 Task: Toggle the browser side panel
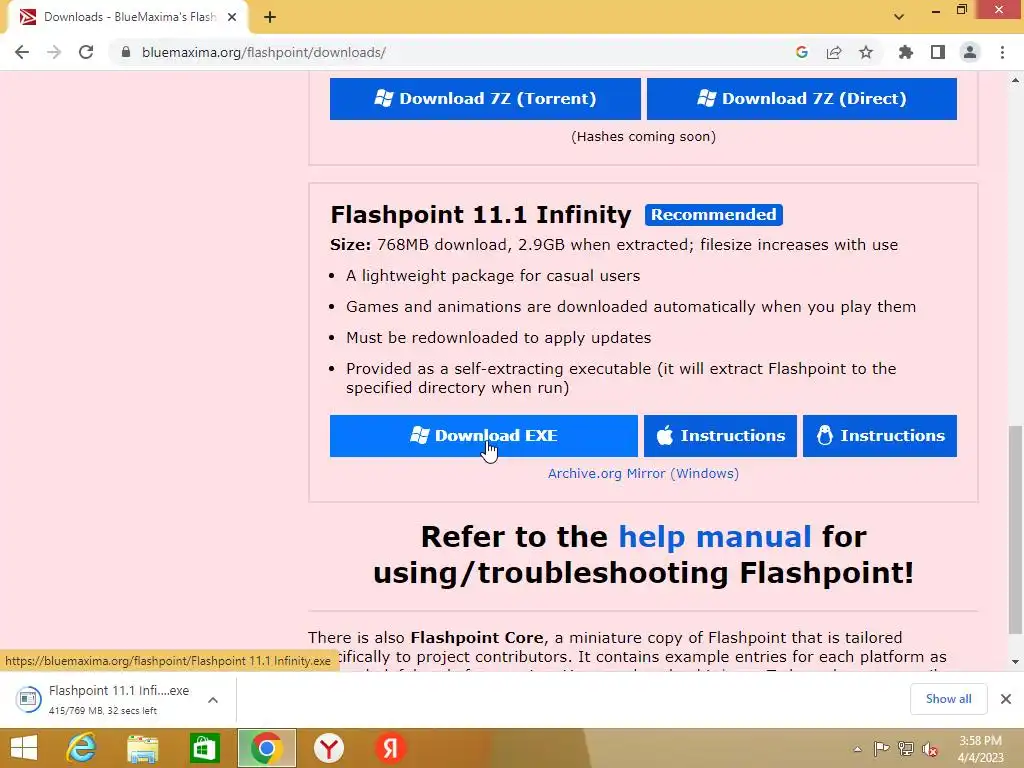[938, 52]
